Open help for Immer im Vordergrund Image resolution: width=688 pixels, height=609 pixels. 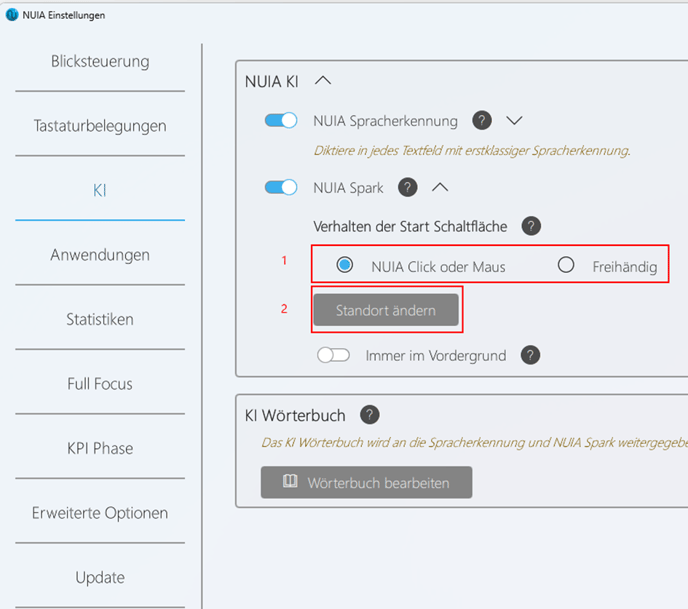point(530,355)
